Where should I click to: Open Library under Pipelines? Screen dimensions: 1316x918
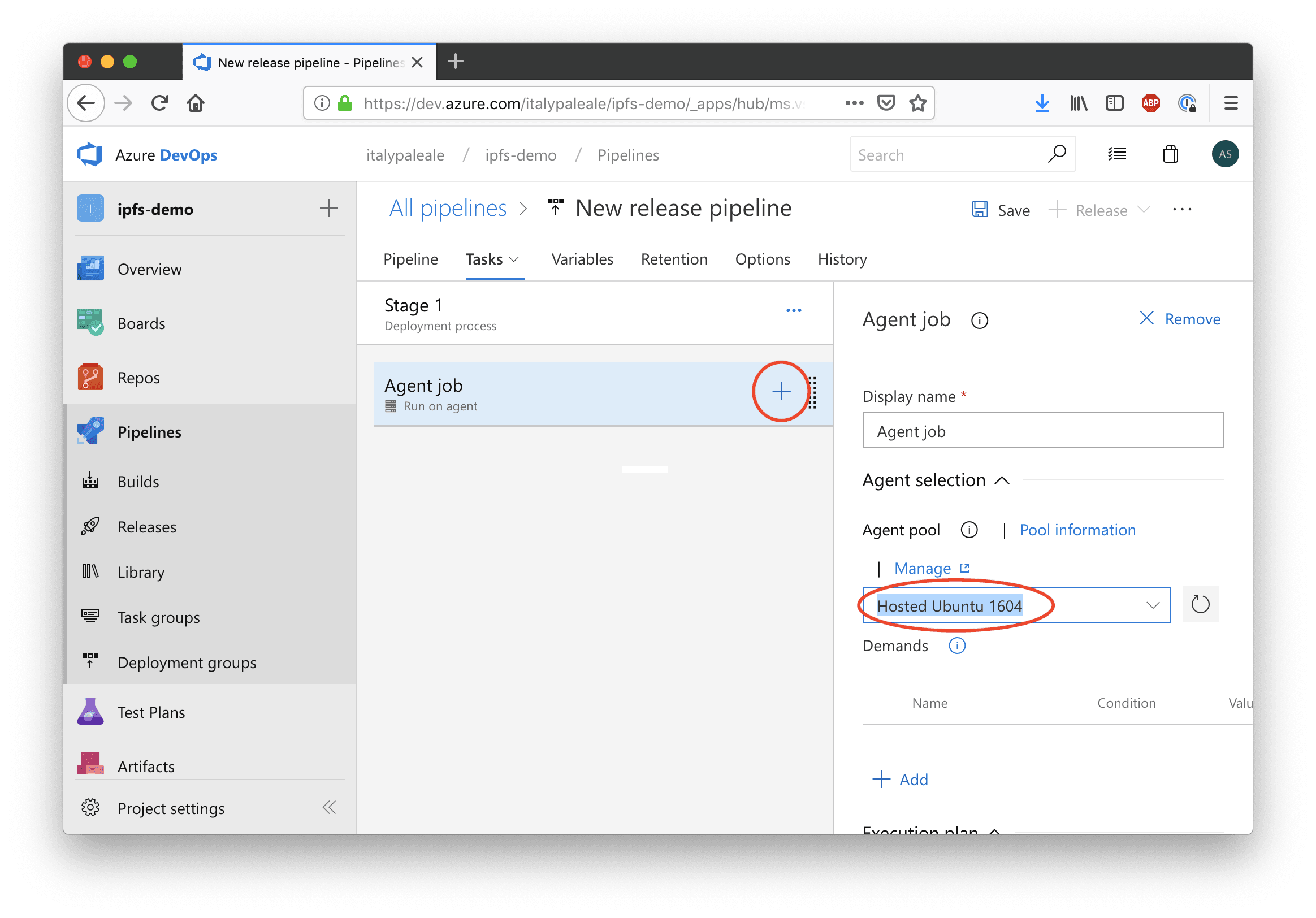tap(210, 573)
